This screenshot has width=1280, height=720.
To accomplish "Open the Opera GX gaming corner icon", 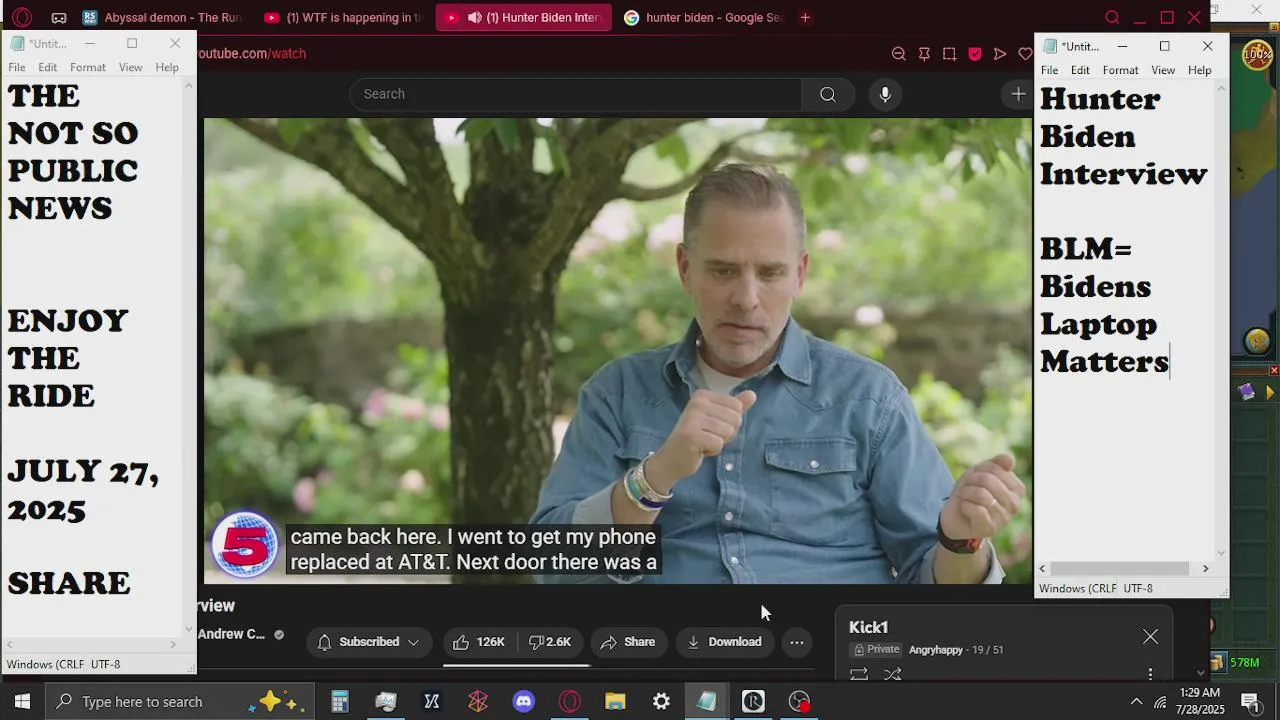I will [x=59, y=17].
